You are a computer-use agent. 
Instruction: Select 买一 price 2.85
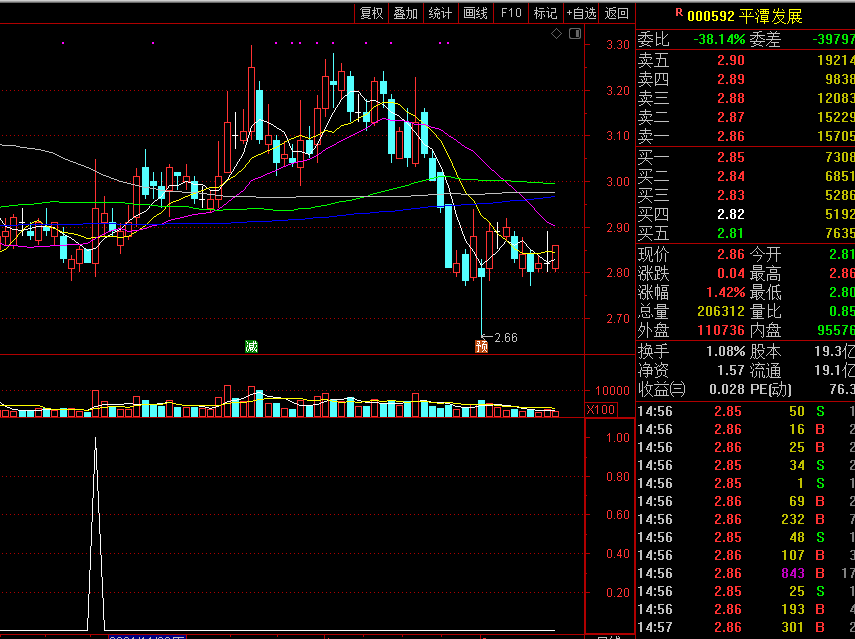(731, 158)
